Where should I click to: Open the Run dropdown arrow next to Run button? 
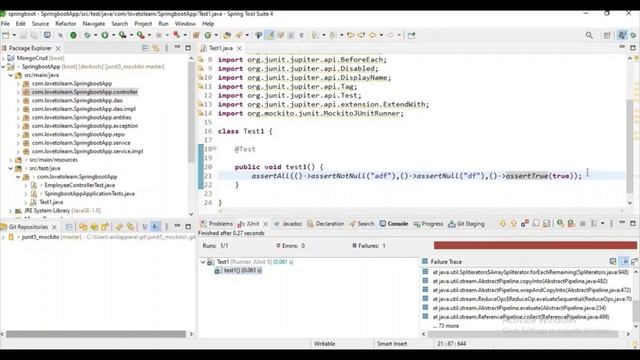click(x=113, y=36)
